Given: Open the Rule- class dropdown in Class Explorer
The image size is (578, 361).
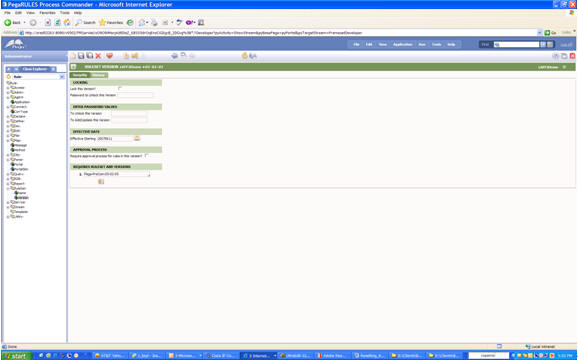Looking at the screenshot, I should [x=62, y=77].
